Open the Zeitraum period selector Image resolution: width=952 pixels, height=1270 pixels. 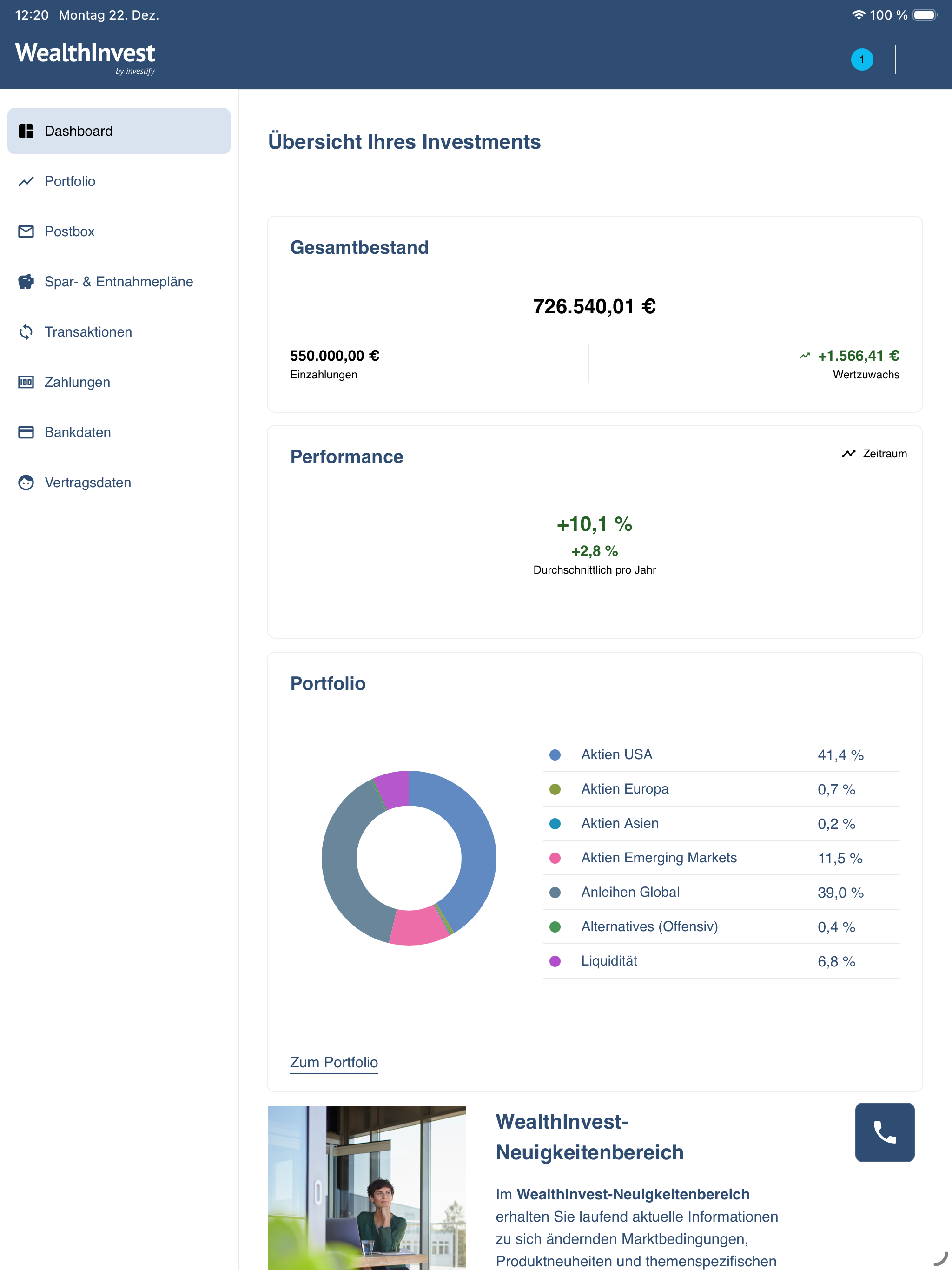pyautogui.click(x=874, y=454)
